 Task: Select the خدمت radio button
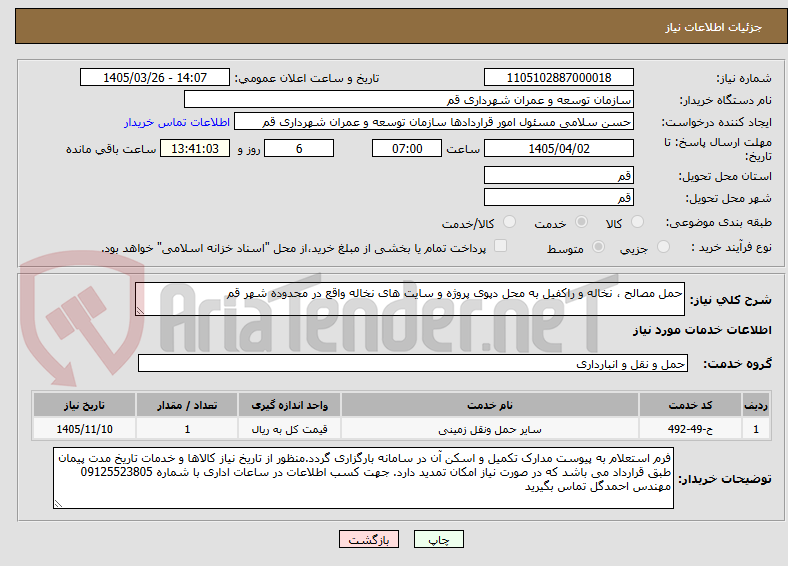pyautogui.click(x=581, y=222)
